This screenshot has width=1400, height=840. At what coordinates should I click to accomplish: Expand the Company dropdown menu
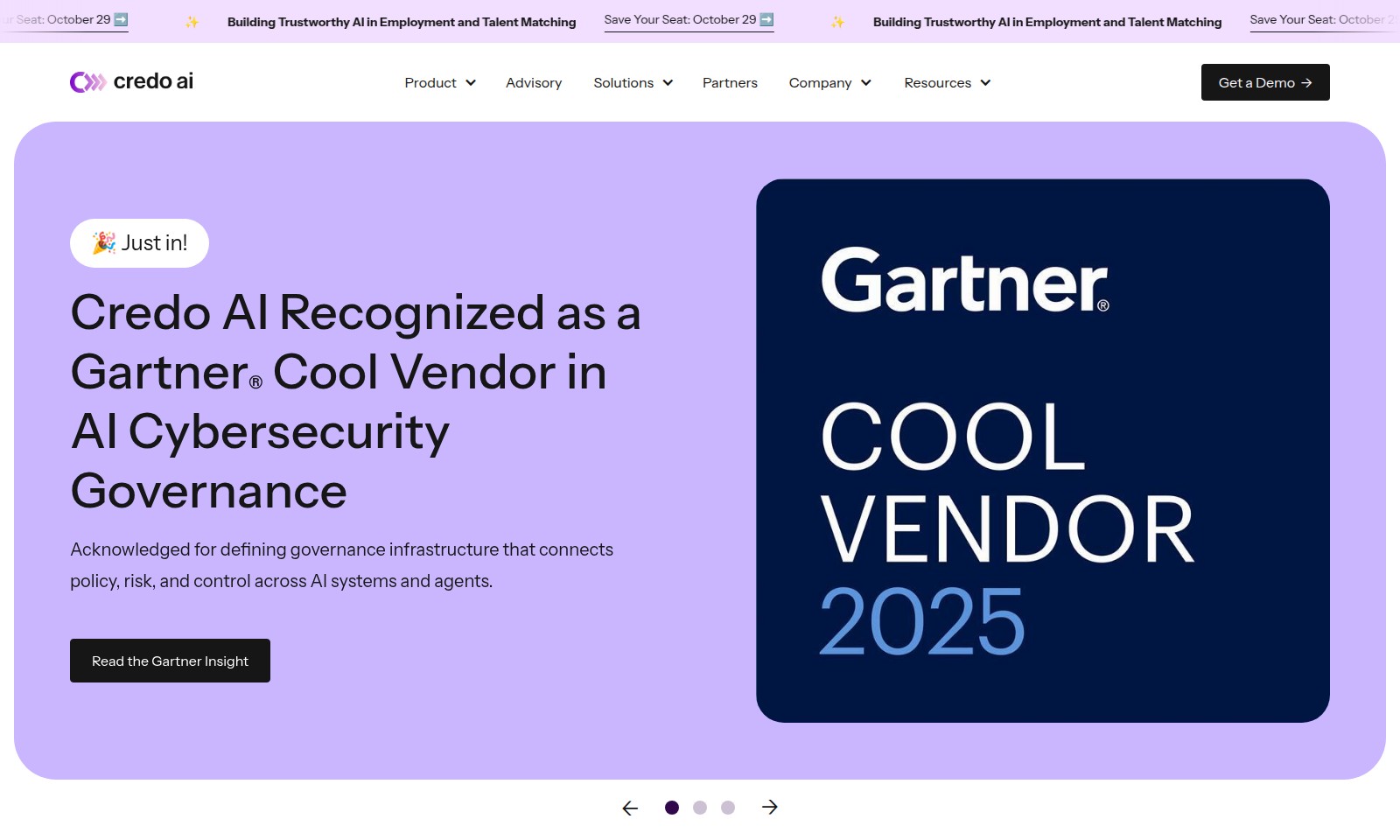[x=830, y=82]
